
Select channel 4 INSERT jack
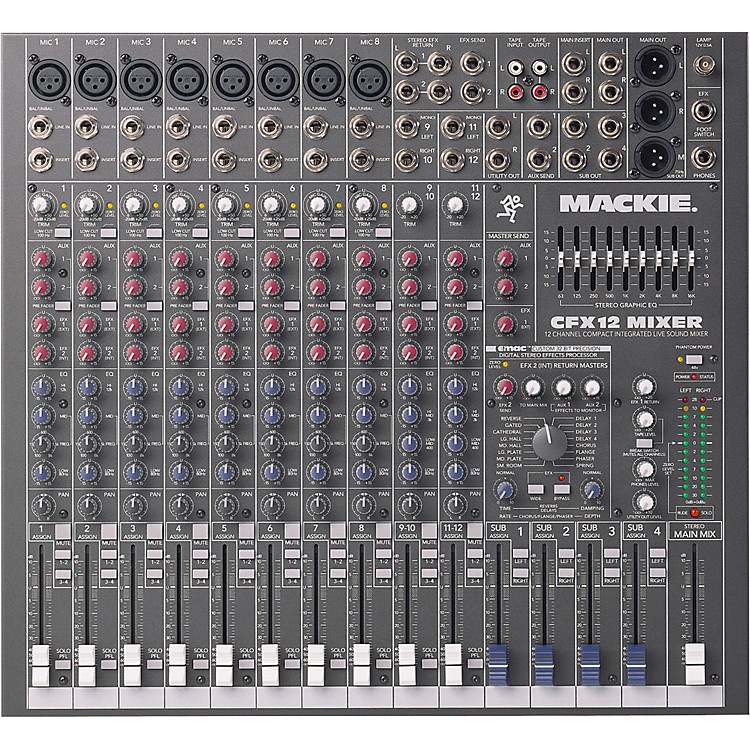(178, 160)
